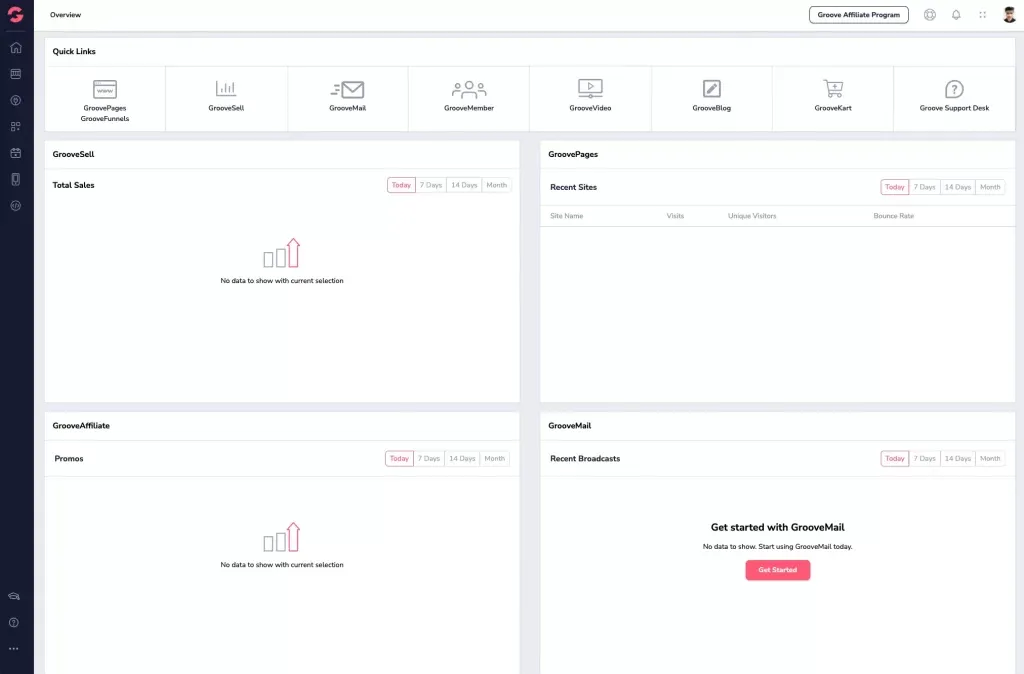Click the fullscreen expand icon in the top bar
Image resolution: width=1024 pixels, height=674 pixels.
(x=982, y=14)
